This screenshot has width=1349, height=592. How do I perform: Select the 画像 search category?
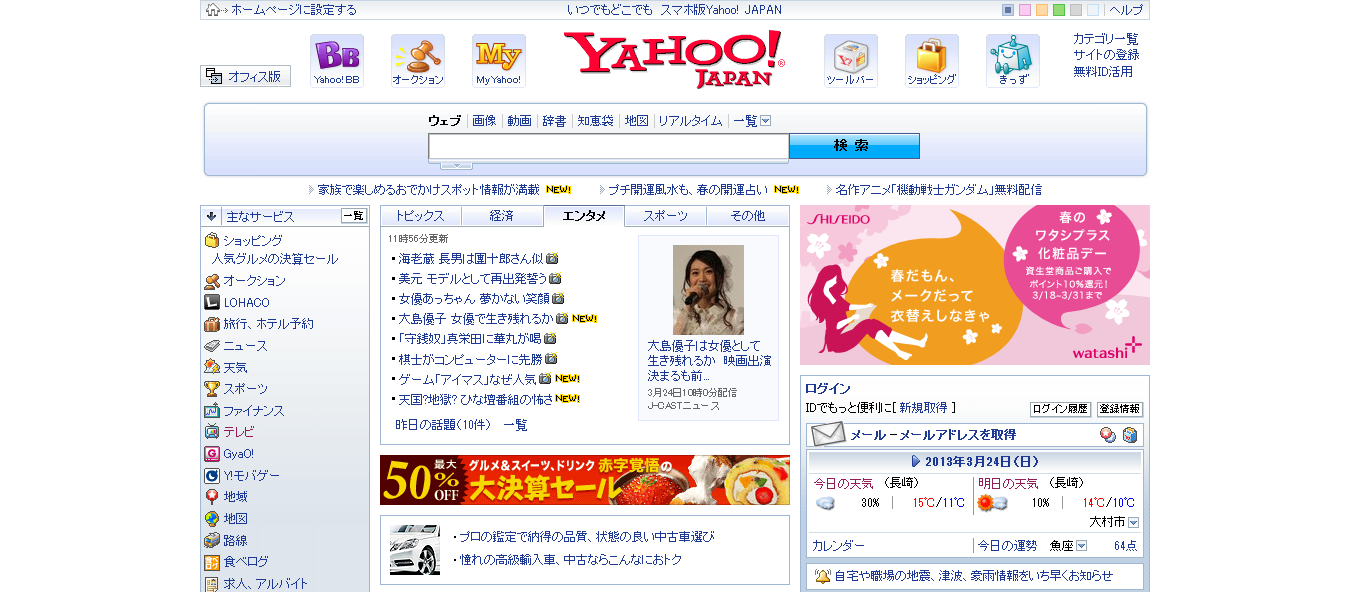pos(484,121)
